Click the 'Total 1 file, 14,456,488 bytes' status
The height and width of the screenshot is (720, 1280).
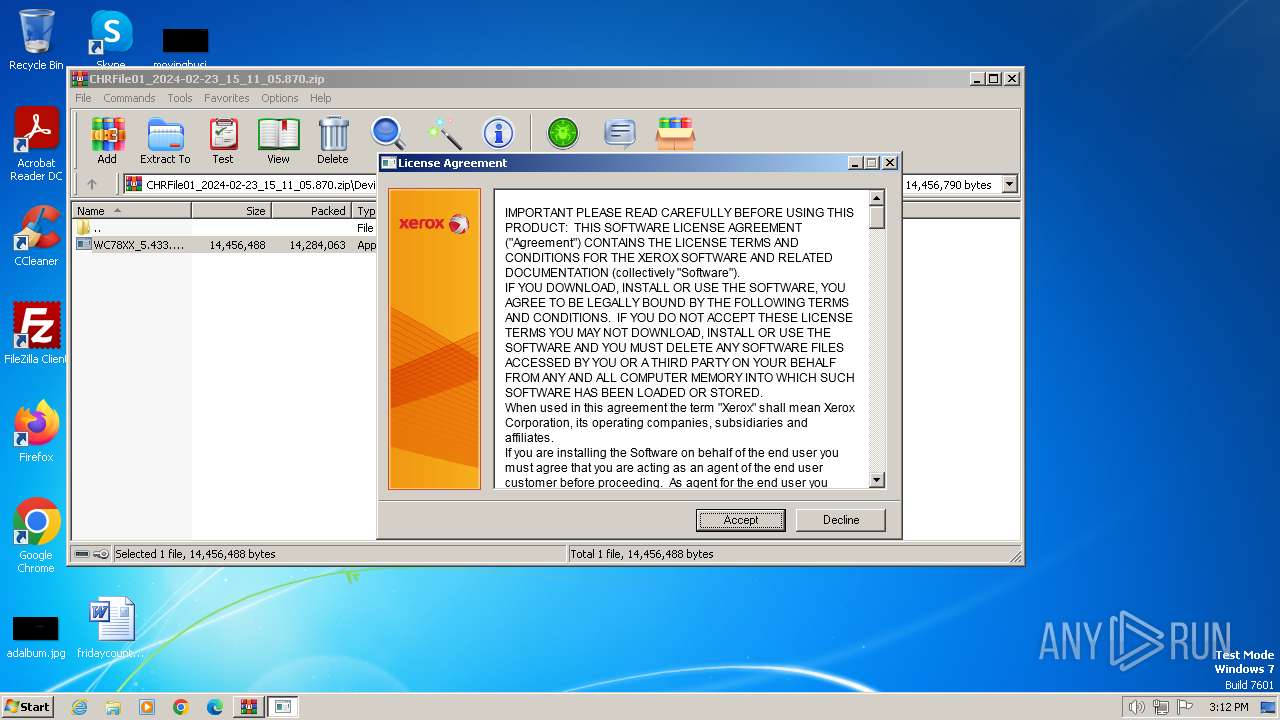pos(641,554)
